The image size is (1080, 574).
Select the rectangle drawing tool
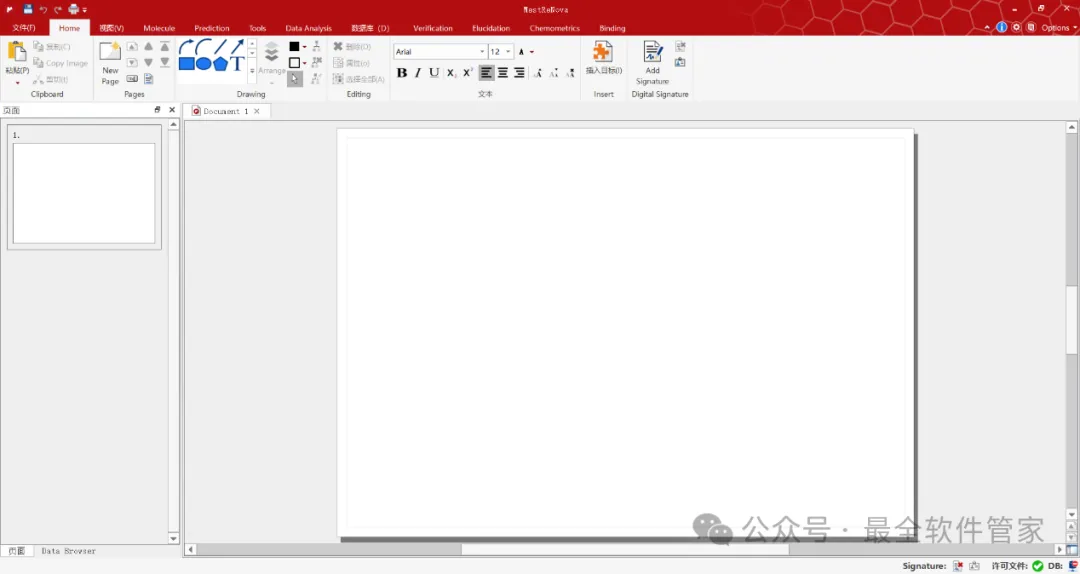187,64
